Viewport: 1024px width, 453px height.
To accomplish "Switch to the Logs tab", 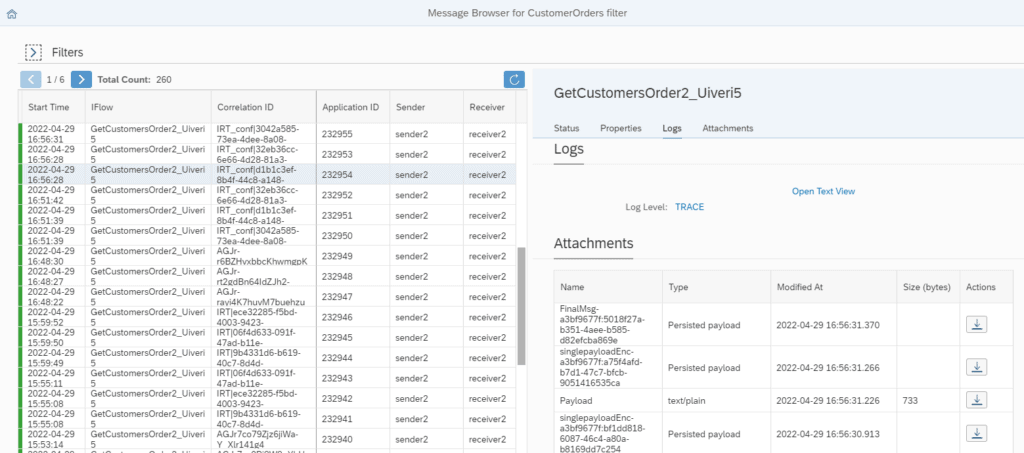I will pyautogui.click(x=672, y=129).
